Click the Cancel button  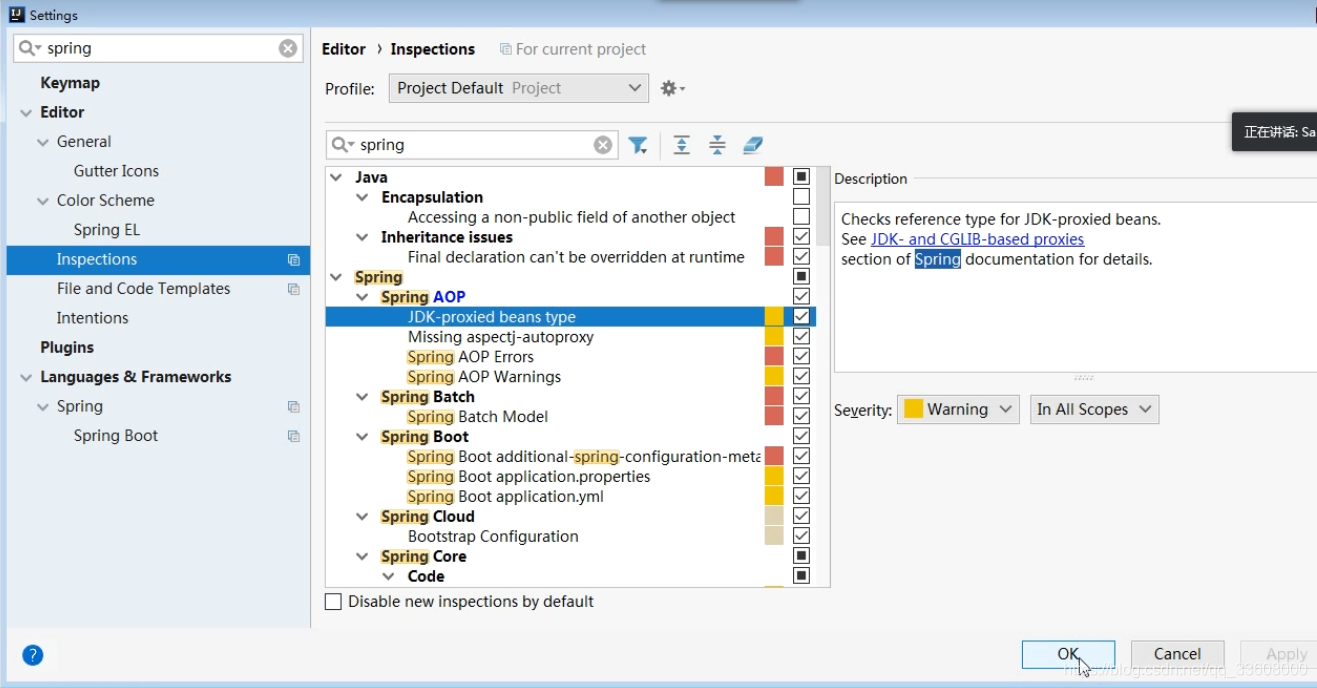[x=1177, y=654]
